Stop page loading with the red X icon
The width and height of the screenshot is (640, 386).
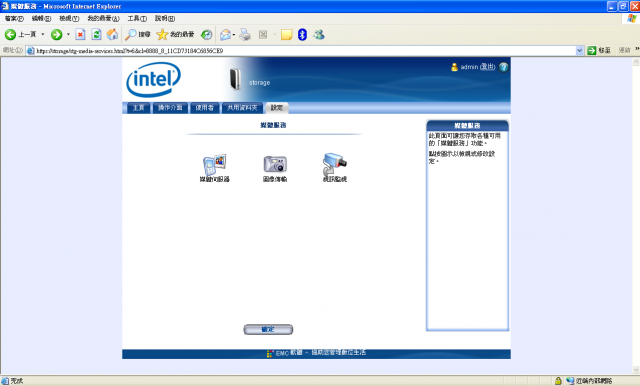pos(80,35)
